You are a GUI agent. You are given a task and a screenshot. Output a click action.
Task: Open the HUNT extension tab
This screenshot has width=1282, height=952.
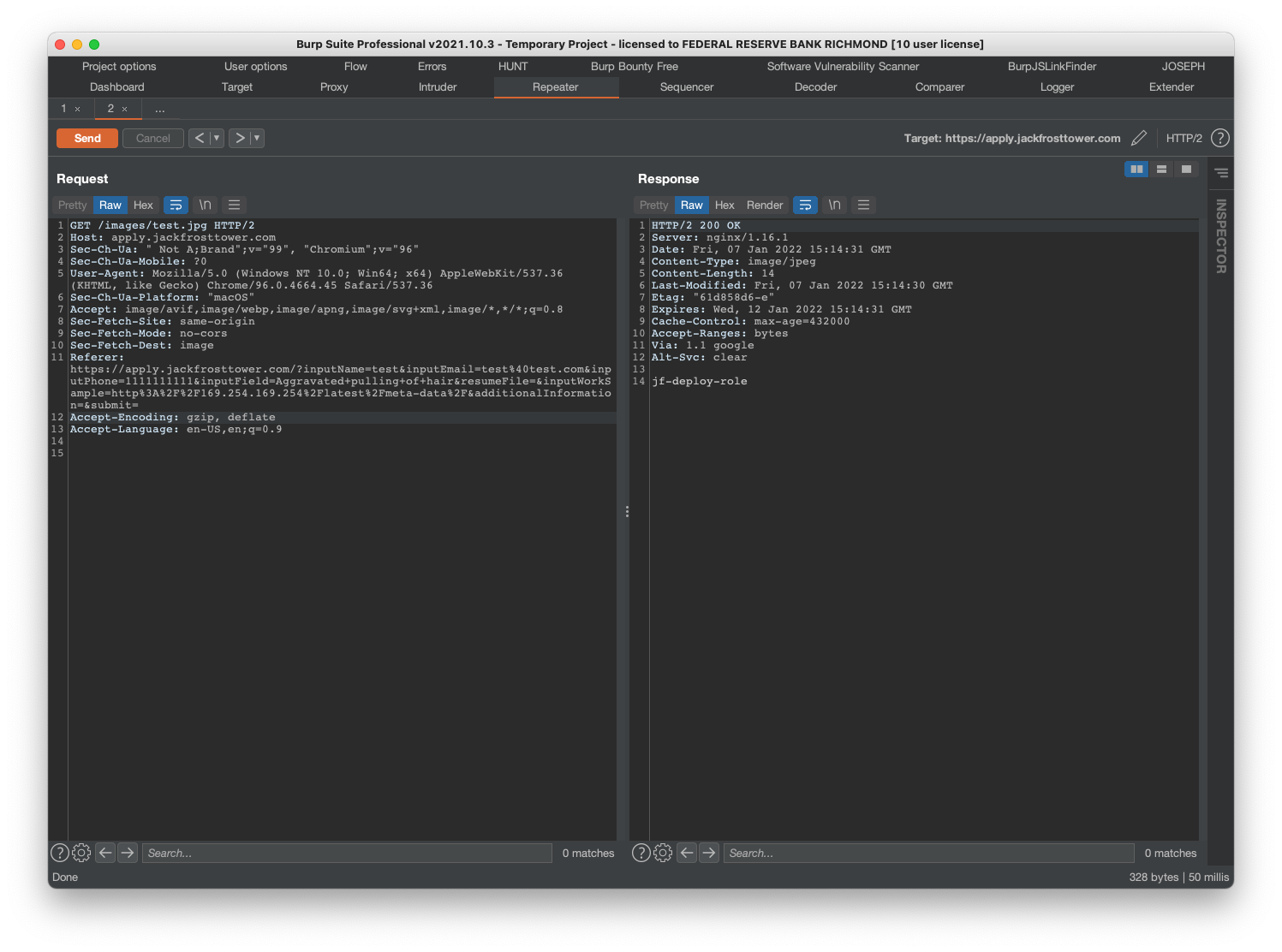[x=513, y=67]
